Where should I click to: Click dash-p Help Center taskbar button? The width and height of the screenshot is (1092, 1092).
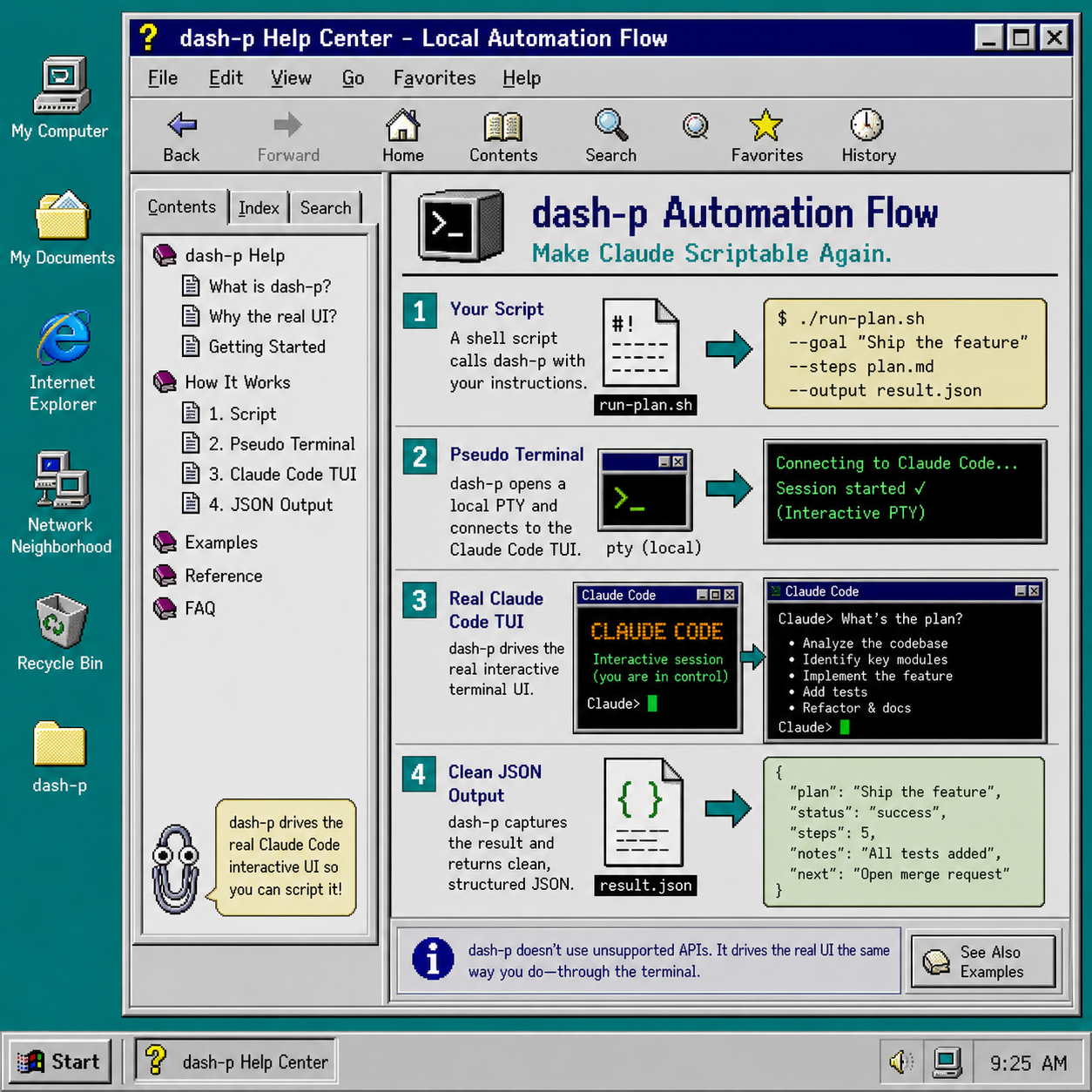[x=236, y=1062]
